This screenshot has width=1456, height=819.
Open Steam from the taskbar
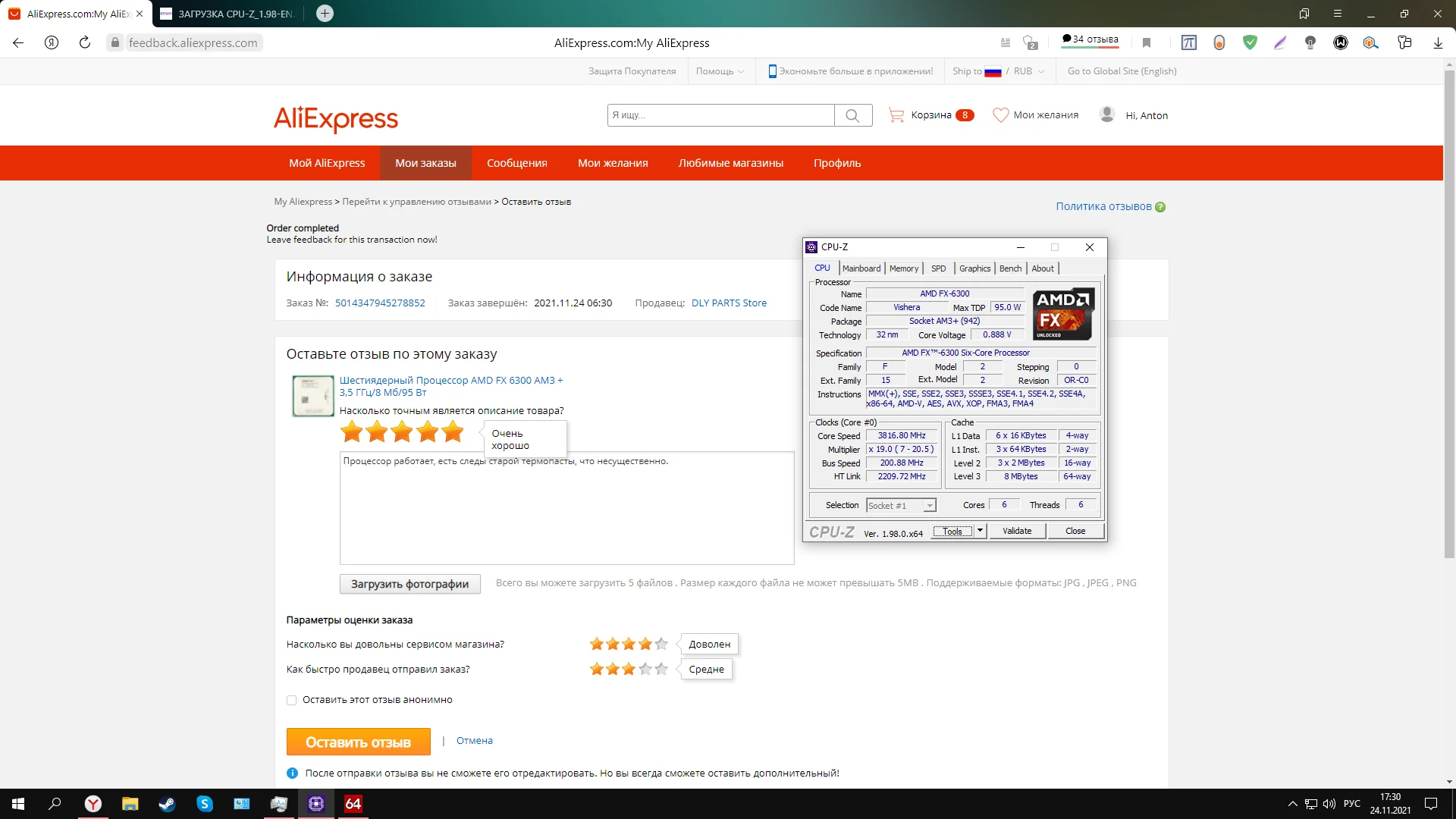tap(167, 804)
